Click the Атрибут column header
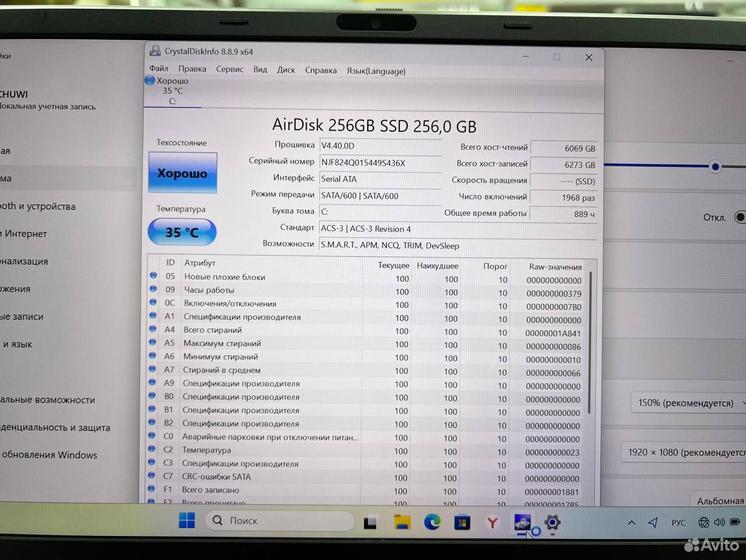 (200, 263)
